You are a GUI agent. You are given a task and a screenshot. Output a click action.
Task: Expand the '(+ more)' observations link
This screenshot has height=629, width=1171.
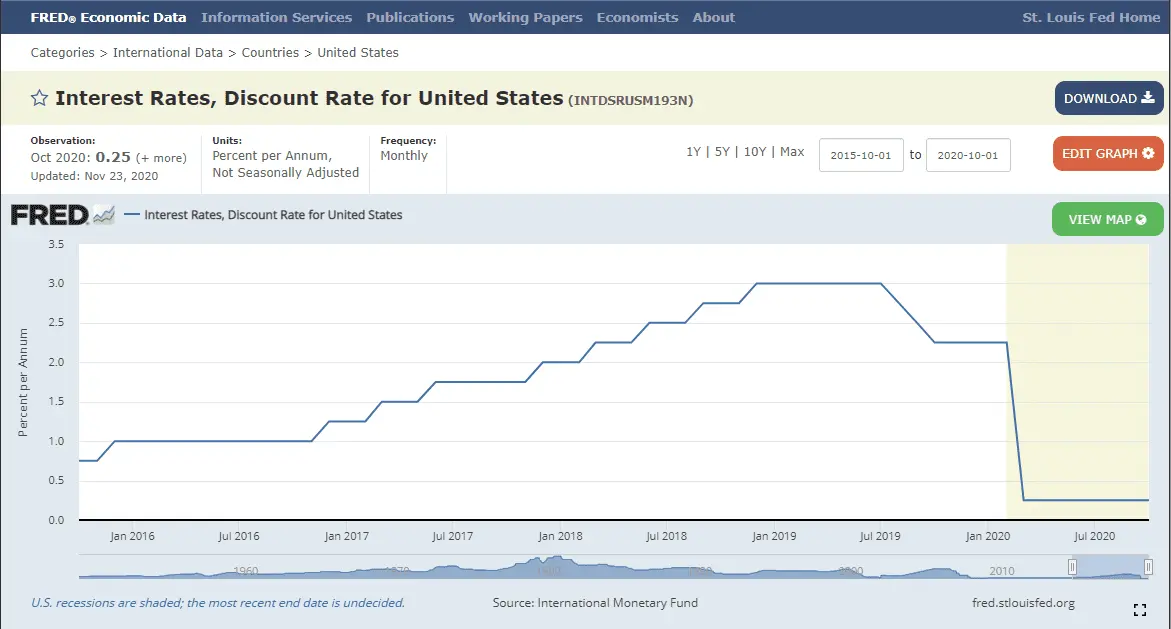(x=161, y=158)
